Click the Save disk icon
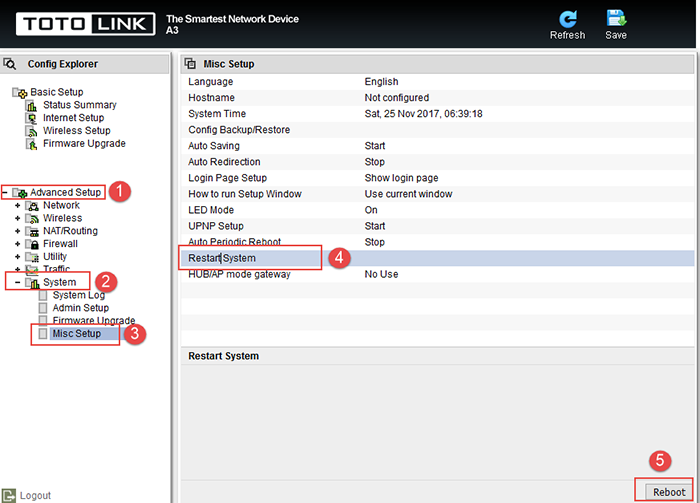This screenshot has height=503, width=700. click(x=616, y=18)
